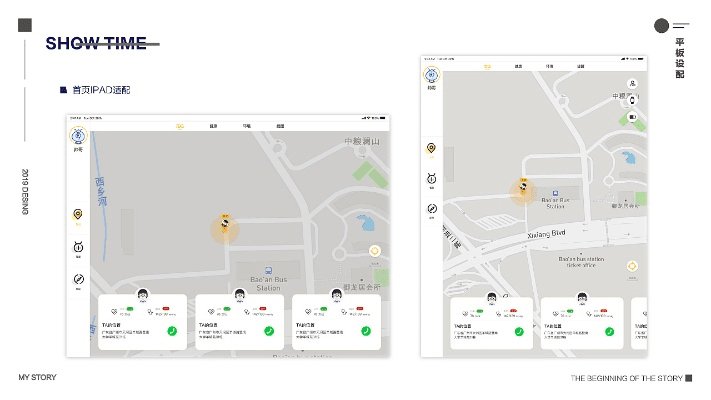
Task: Tap the first card's green call button, landscape view
Action: tap(173, 331)
